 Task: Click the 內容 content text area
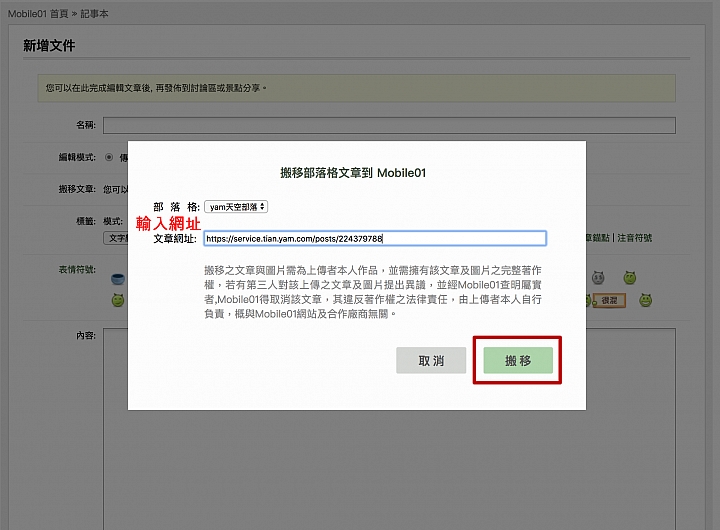[x=389, y=429]
